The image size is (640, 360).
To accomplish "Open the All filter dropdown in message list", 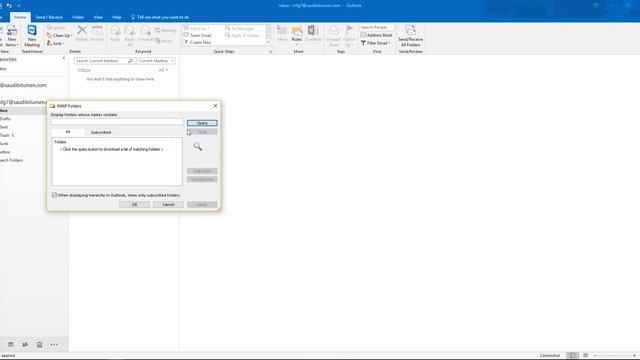I will tap(163, 70).
